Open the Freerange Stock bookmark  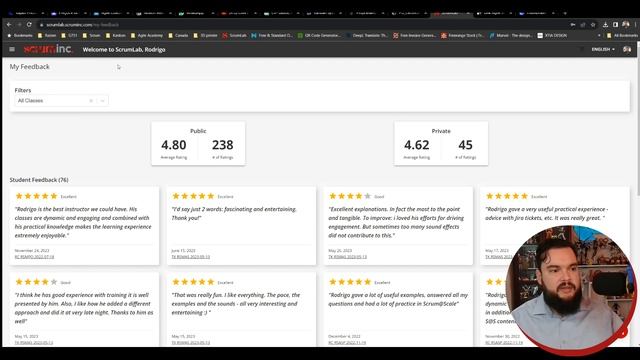[x=462, y=36]
